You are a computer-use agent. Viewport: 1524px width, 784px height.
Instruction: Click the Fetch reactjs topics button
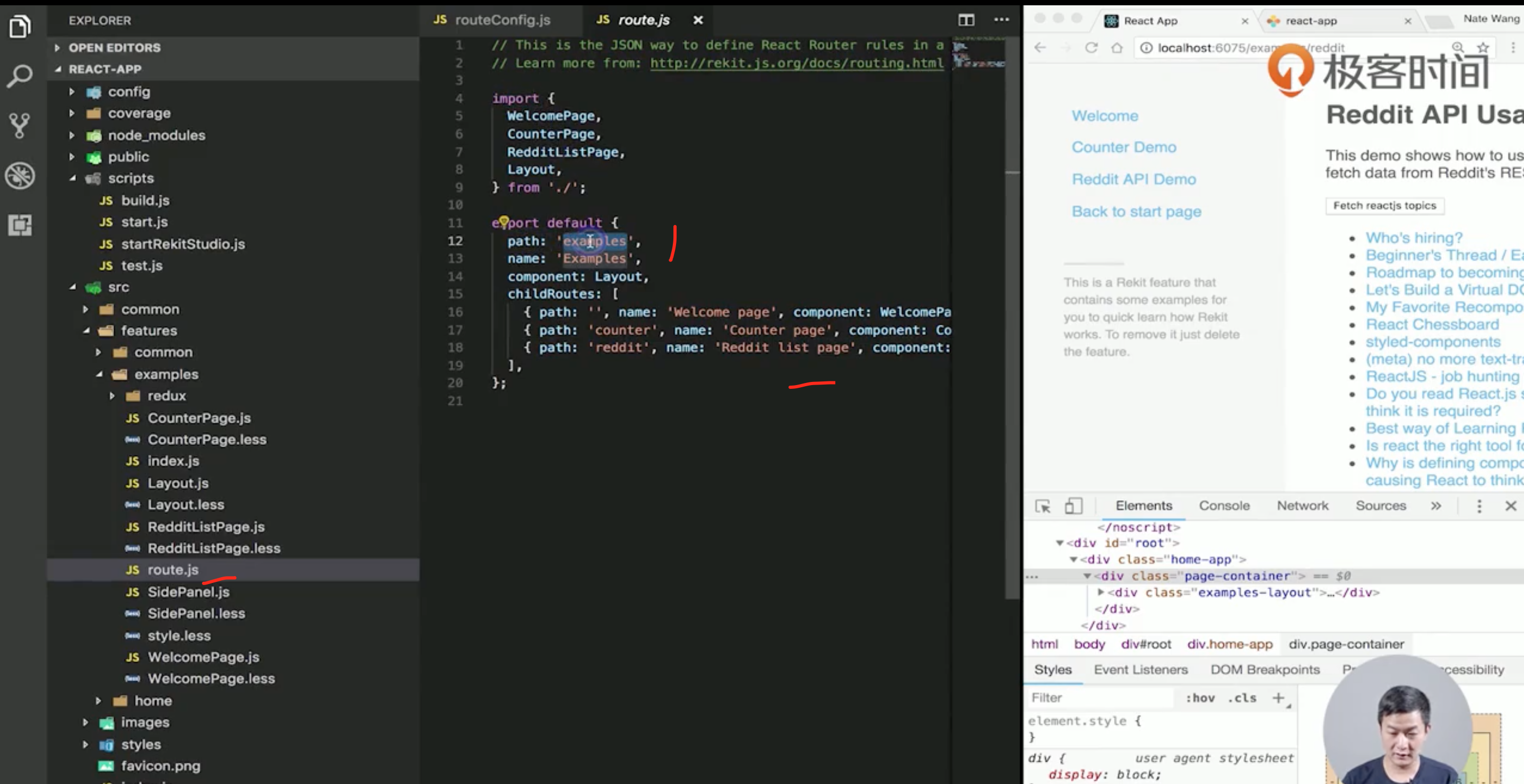click(x=1384, y=206)
